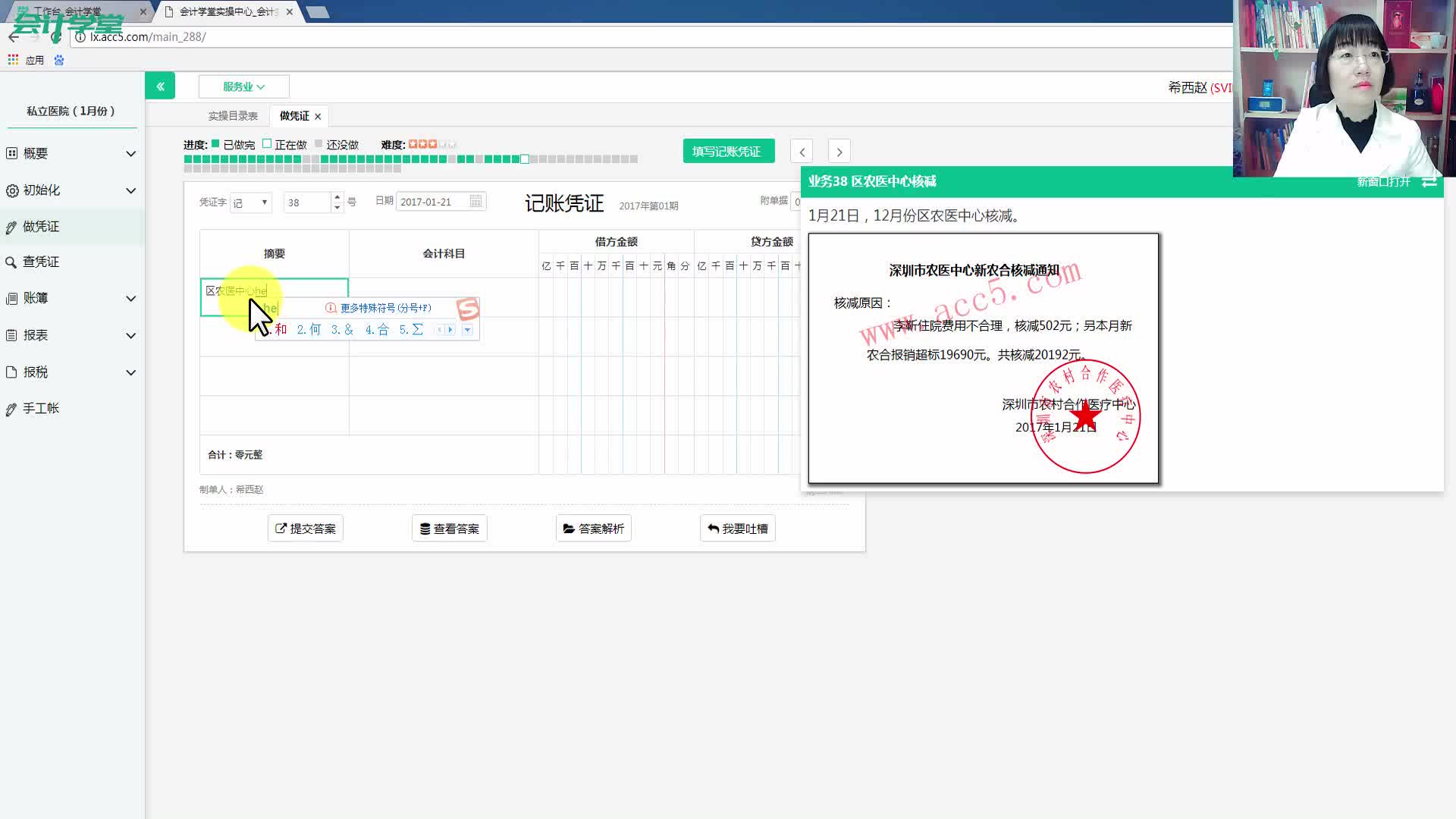
Task: Open the 账簿 ledger icon
Action: coord(11,298)
